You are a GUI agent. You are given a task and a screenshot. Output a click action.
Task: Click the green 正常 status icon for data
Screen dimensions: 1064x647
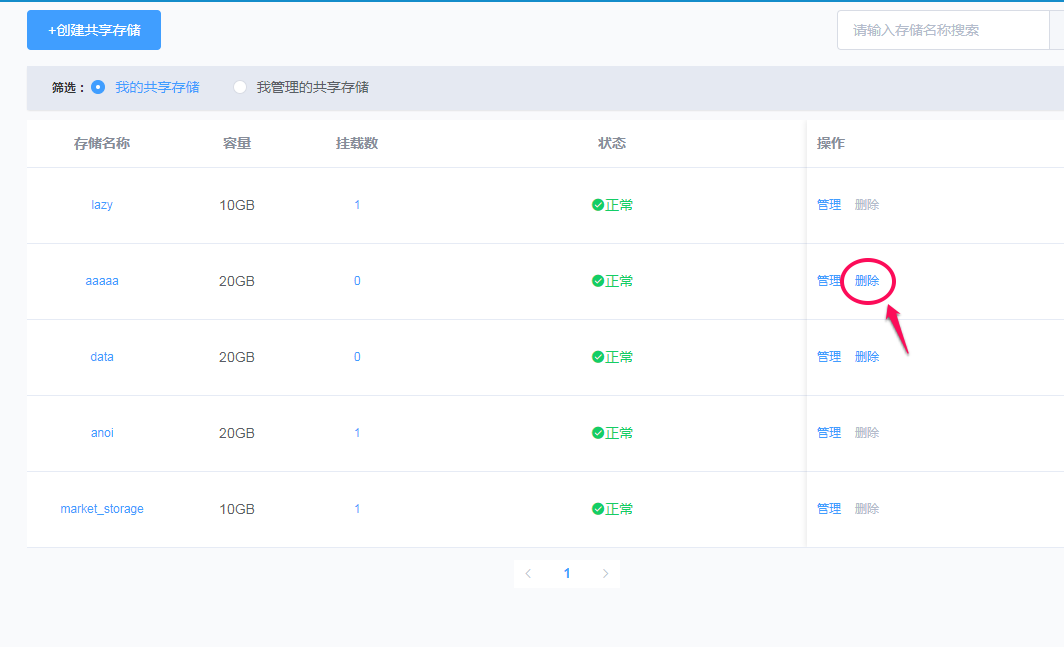pos(598,357)
